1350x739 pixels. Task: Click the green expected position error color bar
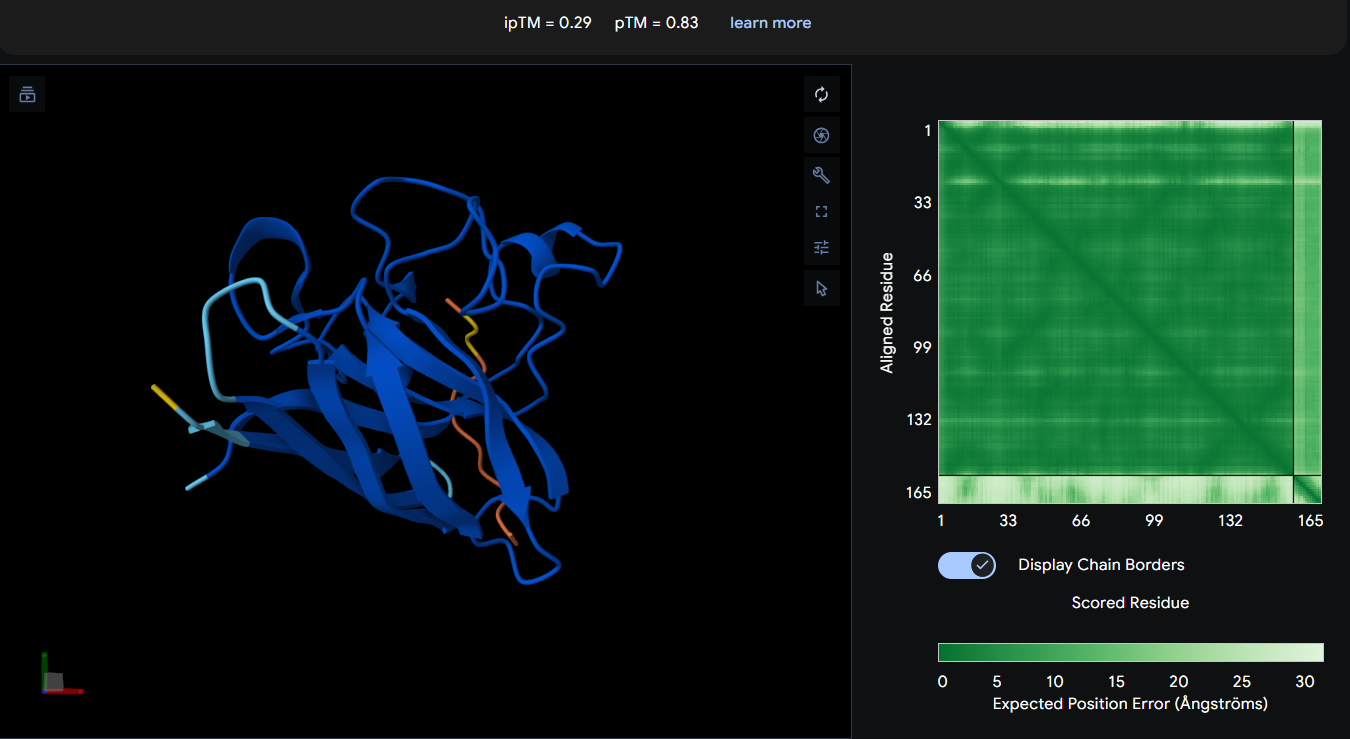(1130, 652)
